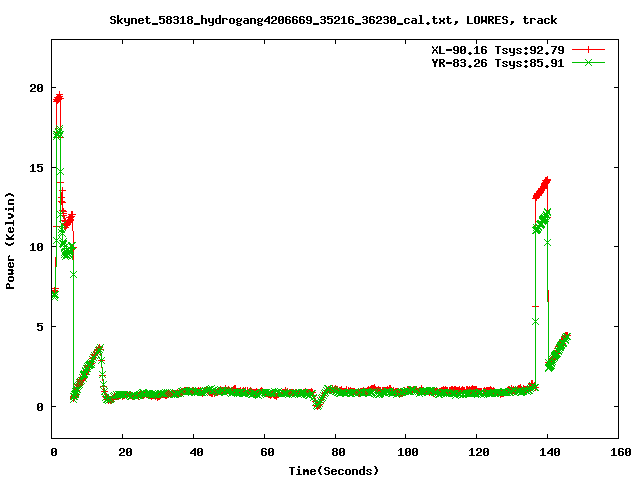Click the x-axis tick label 140

point(549,452)
